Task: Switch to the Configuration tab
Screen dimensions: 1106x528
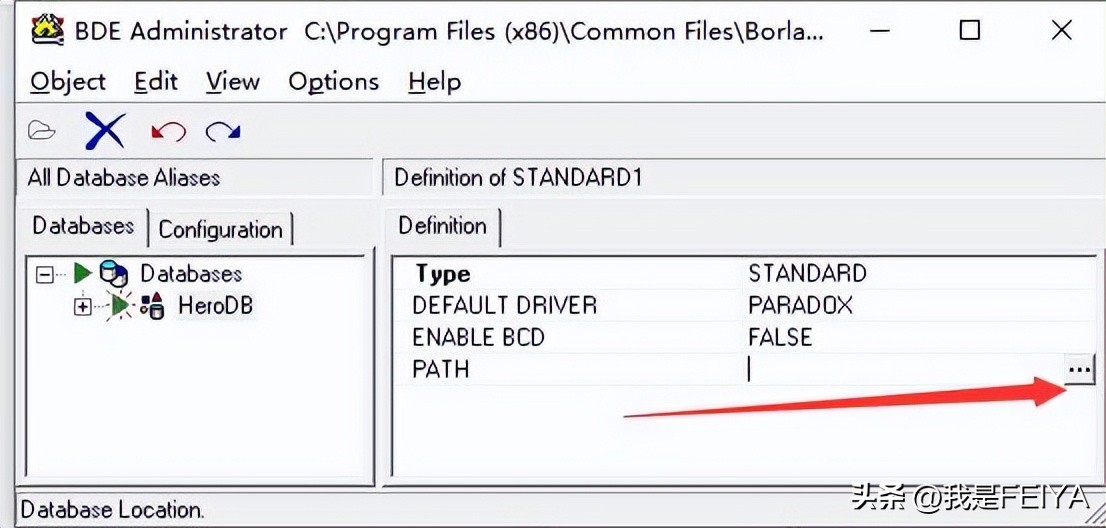Action: [220, 229]
